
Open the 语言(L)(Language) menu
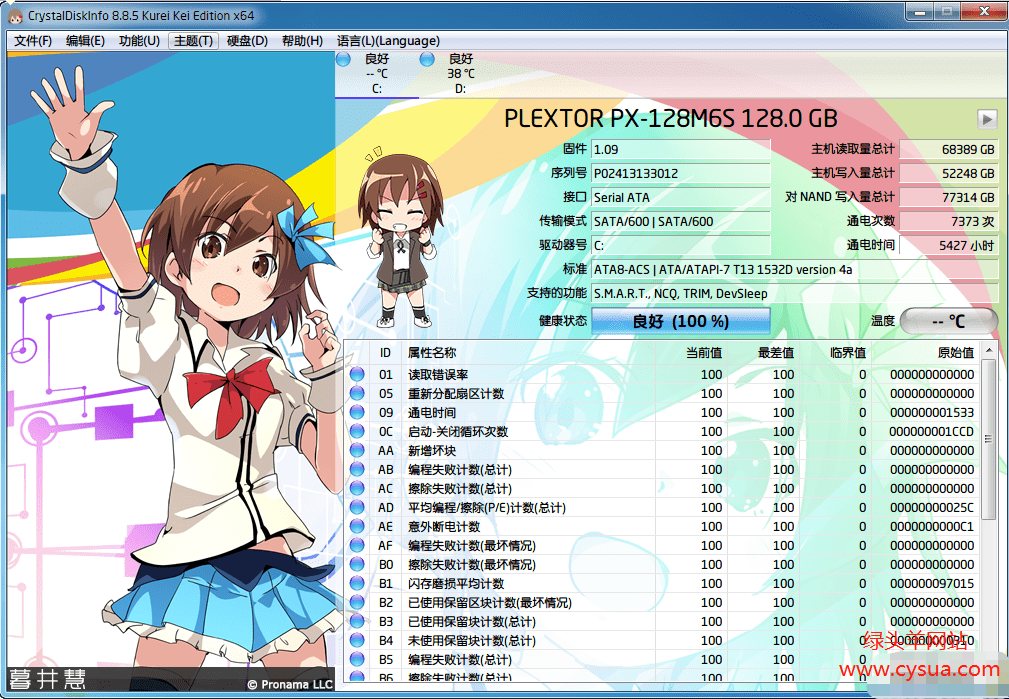(x=388, y=41)
